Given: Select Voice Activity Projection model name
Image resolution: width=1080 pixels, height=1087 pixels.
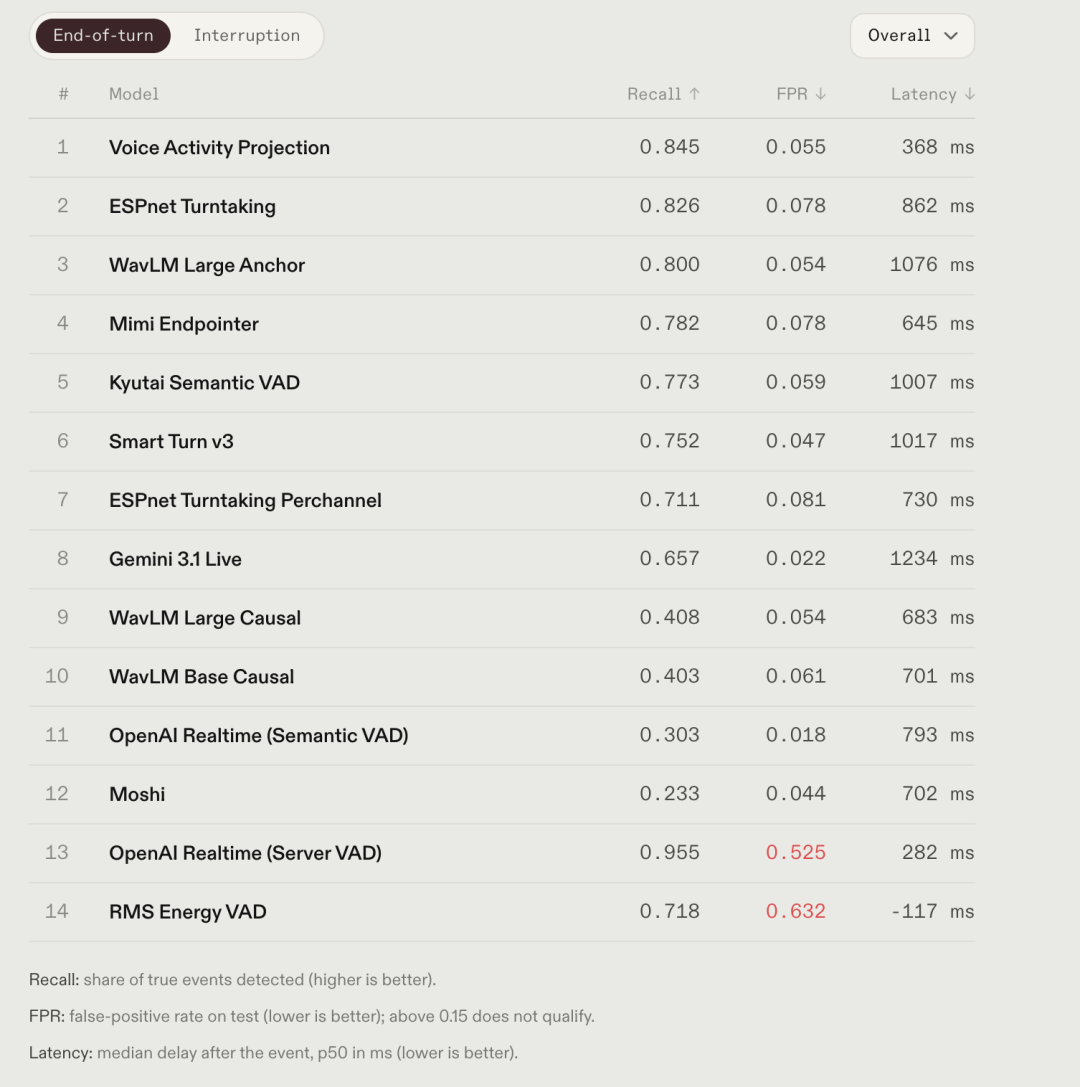Looking at the screenshot, I should click(219, 148).
